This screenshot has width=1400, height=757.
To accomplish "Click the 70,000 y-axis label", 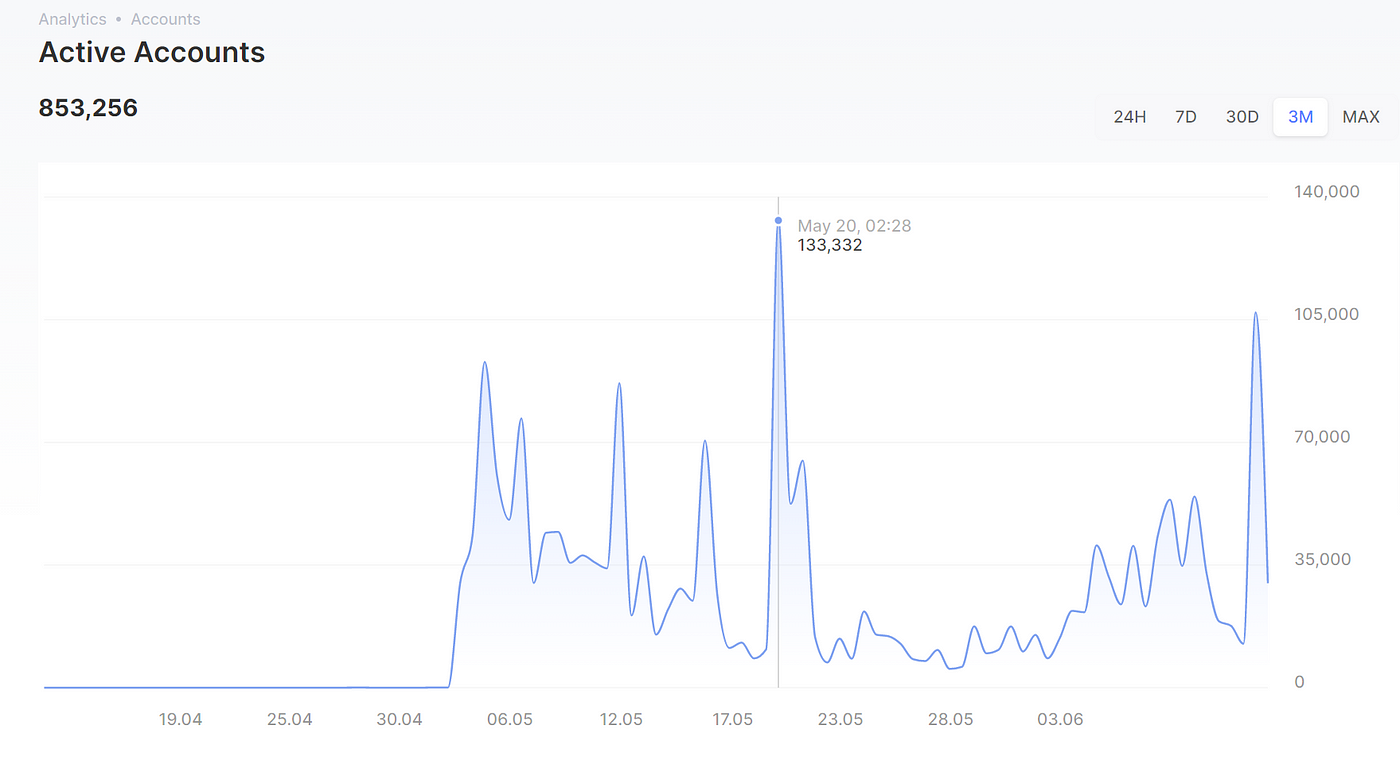I will 1322,437.
